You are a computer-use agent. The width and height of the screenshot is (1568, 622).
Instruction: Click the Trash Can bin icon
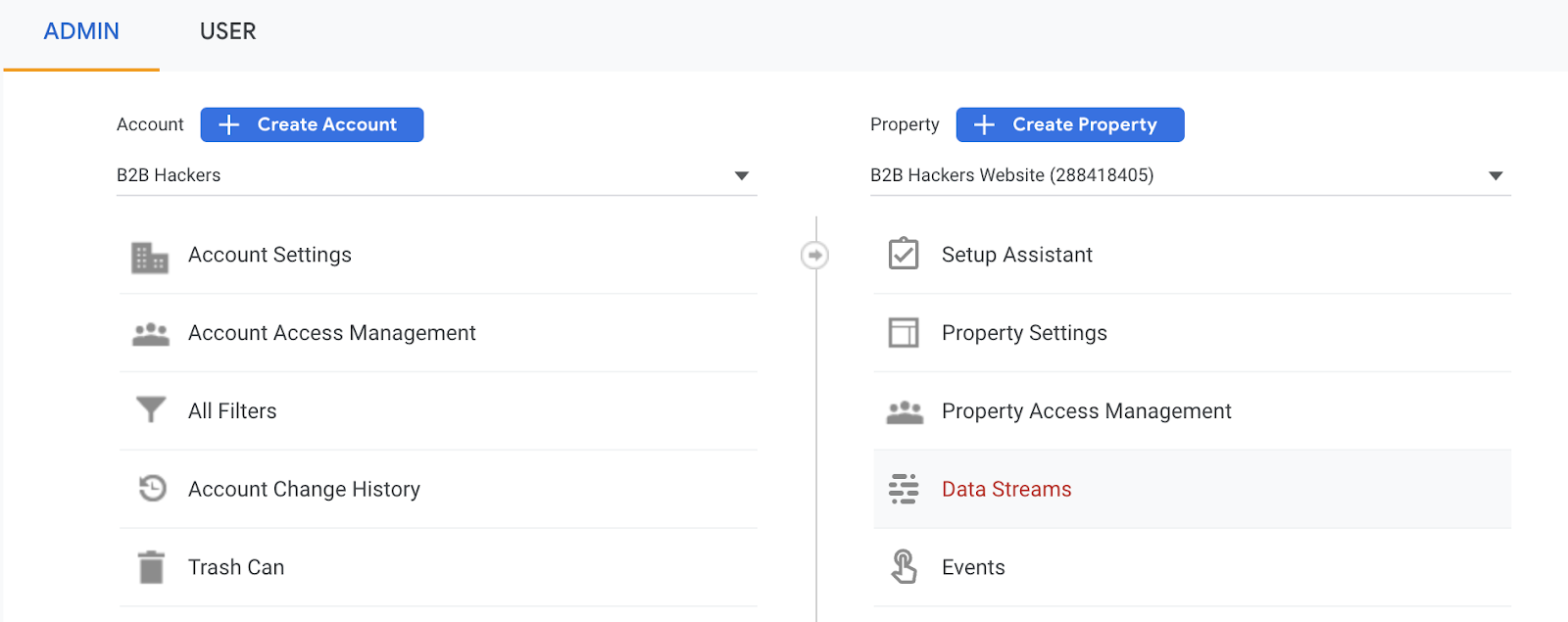click(151, 567)
